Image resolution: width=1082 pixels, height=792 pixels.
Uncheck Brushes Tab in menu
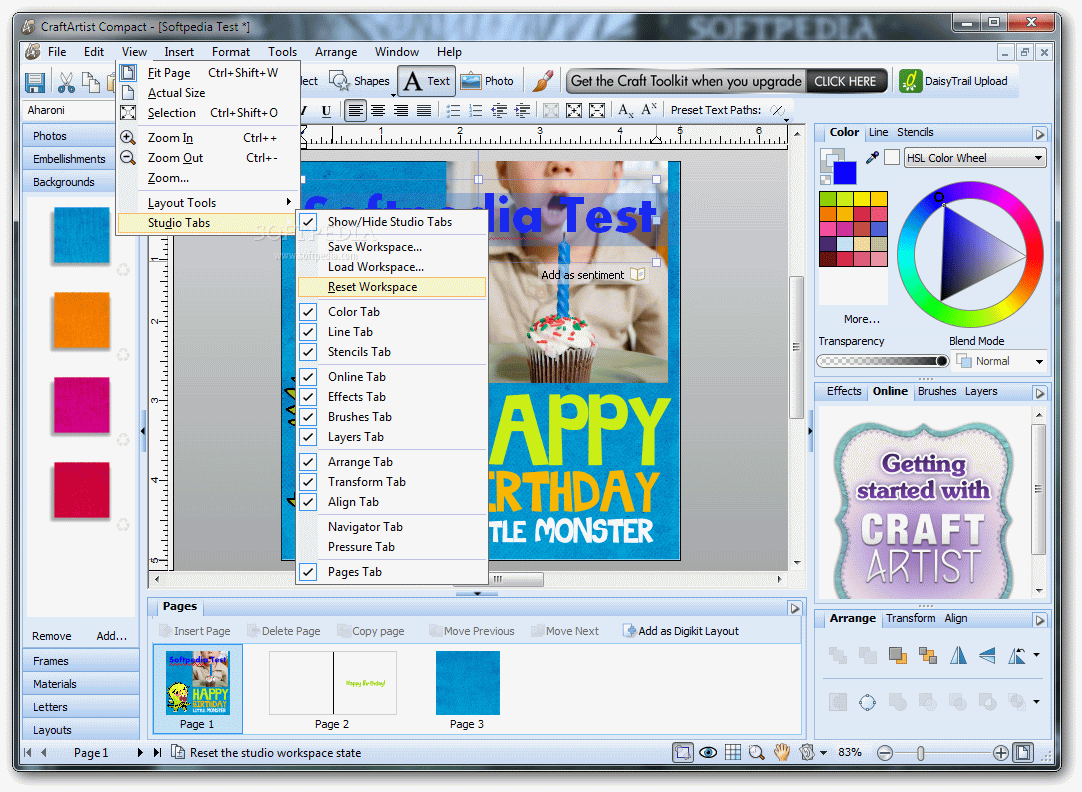[x=308, y=417]
